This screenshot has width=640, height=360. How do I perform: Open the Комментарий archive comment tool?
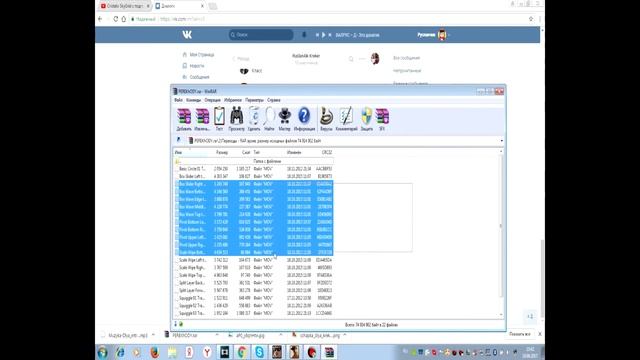tap(346, 119)
